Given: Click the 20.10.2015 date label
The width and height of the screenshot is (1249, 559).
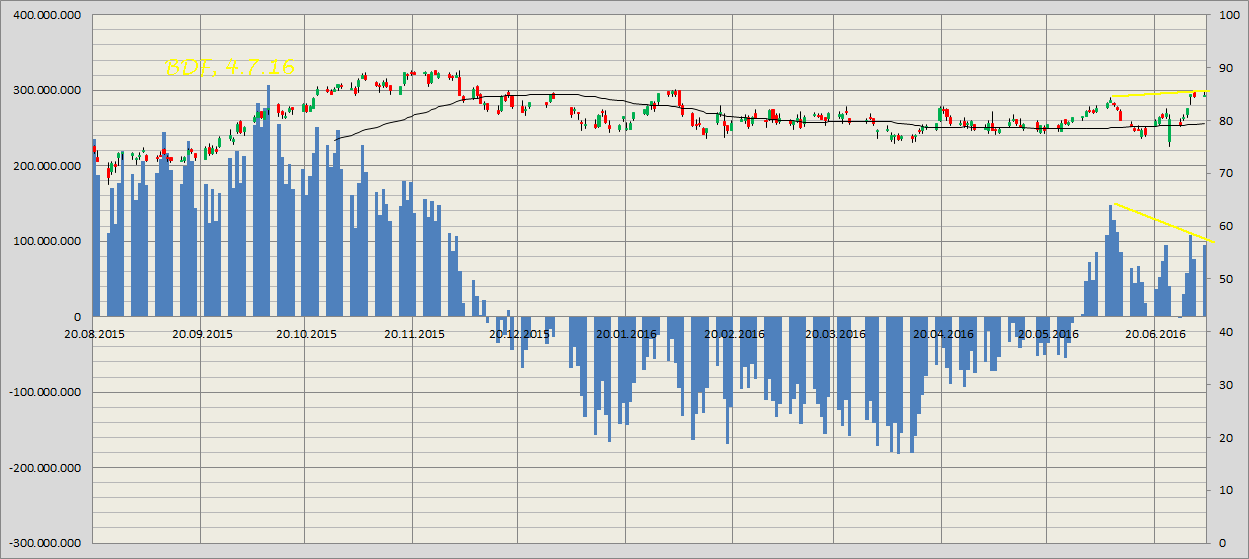Looking at the screenshot, I should click(307, 334).
